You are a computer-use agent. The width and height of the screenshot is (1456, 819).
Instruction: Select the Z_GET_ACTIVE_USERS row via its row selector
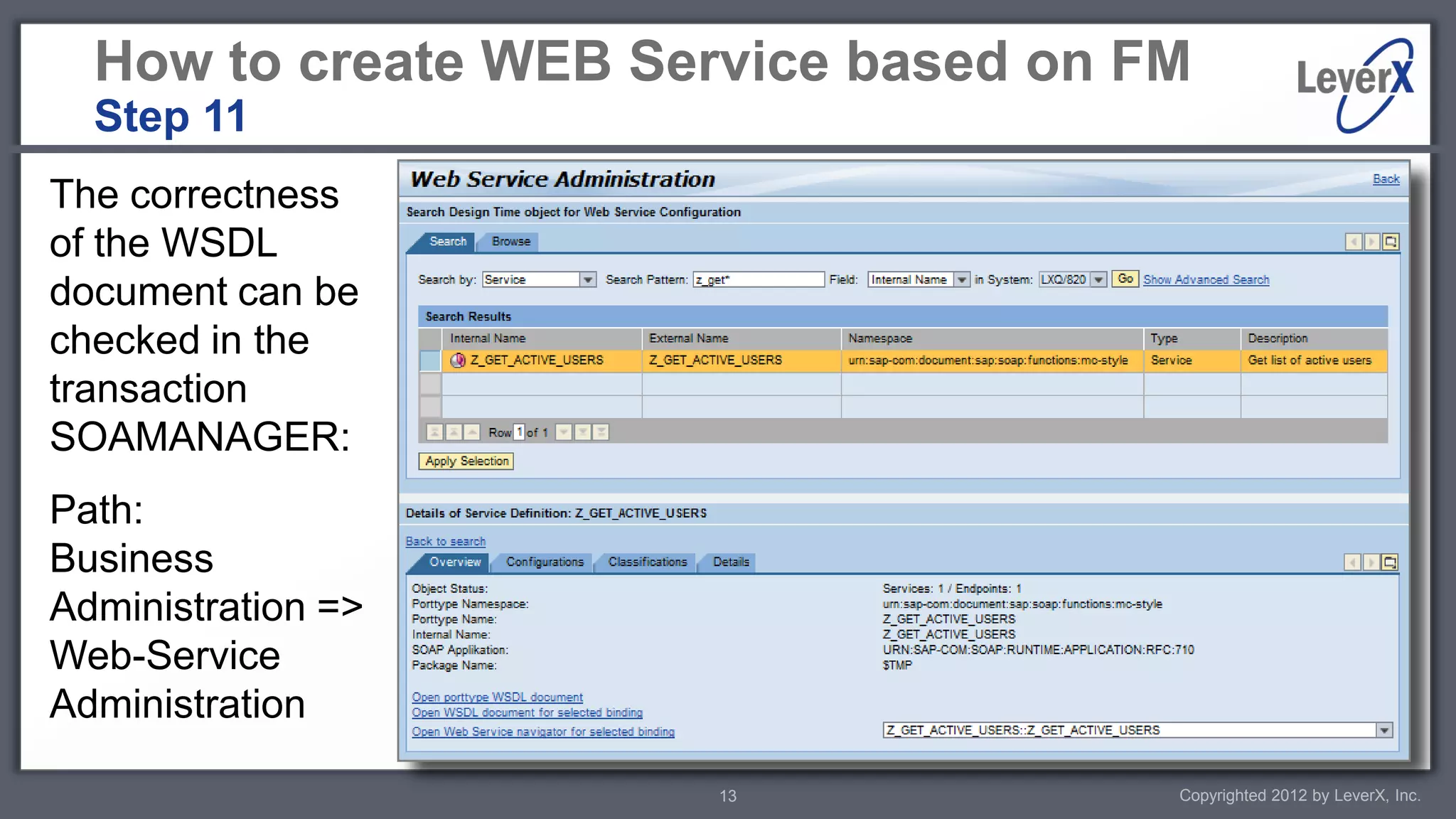click(430, 361)
